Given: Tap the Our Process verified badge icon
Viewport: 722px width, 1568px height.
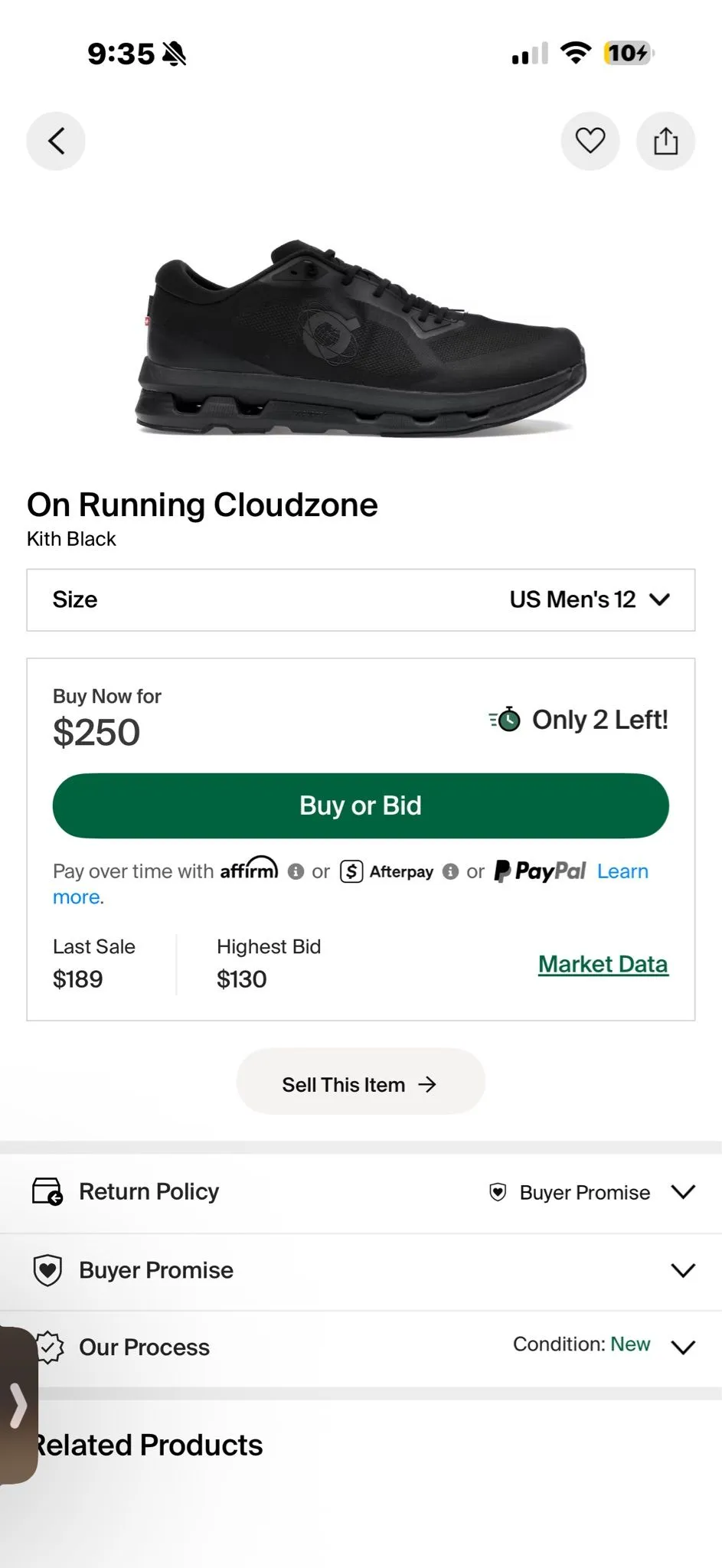Looking at the screenshot, I should click(x=49, y=1347).
